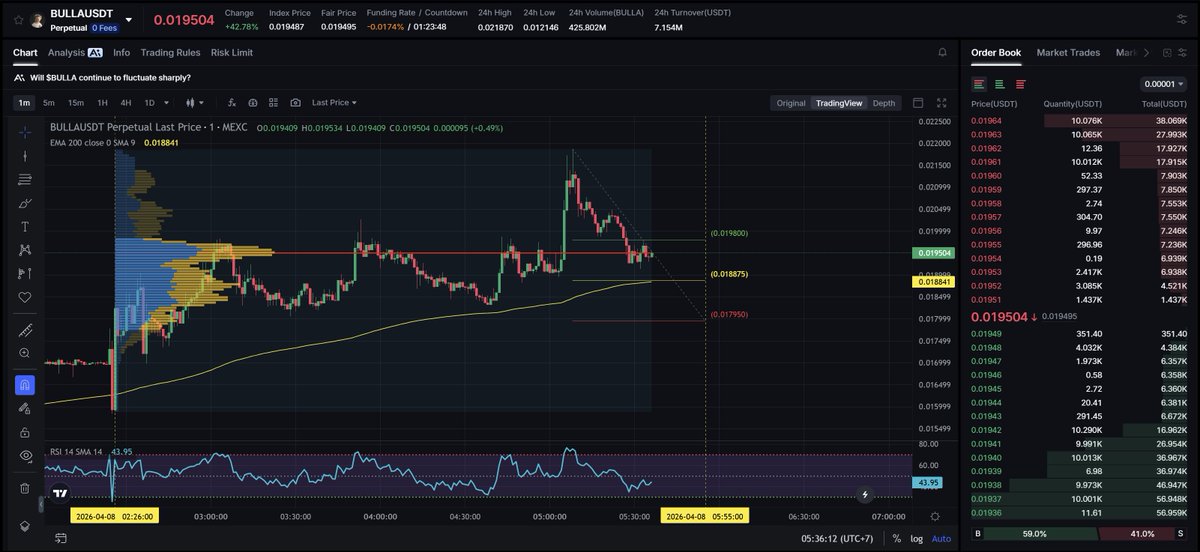Open the go-to-date calendar icon
Screen dimensions: 1200x552
(62, 538)
